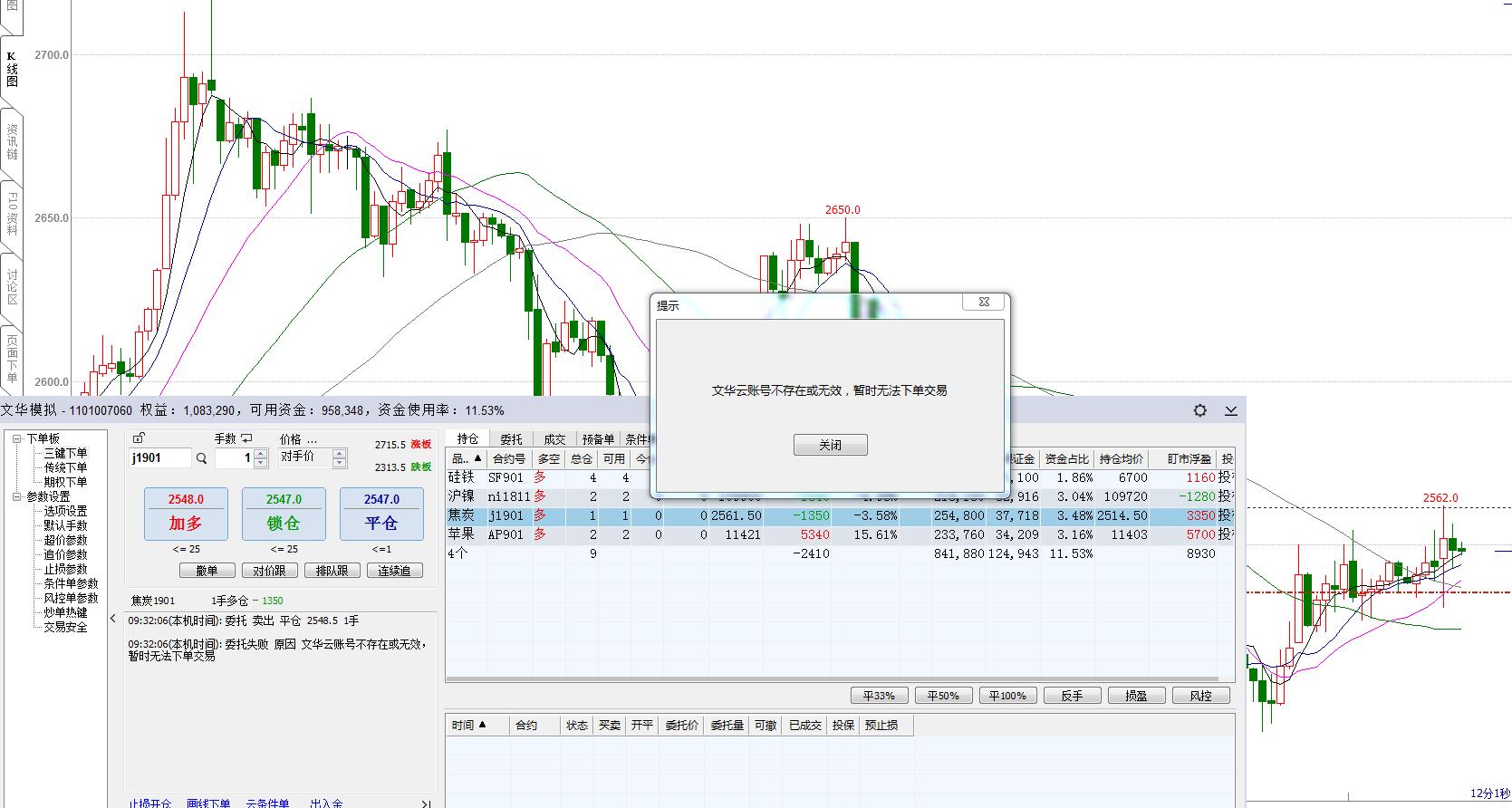Click the contract search magnifier icon
This screenshot has width=1512, height=808.
202,458
